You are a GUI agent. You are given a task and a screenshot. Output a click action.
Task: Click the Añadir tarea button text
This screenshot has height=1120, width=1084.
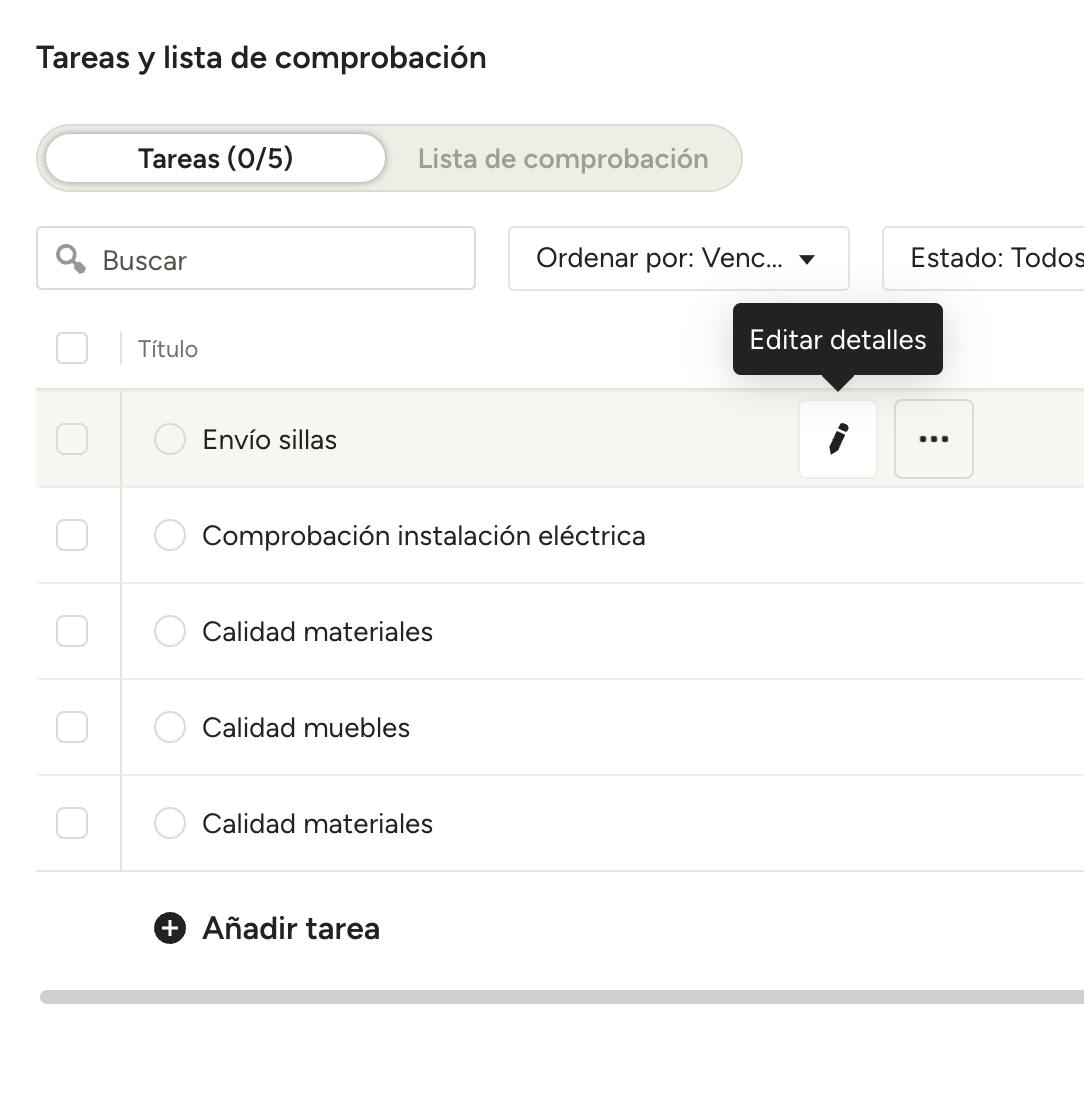pos(290,928)
